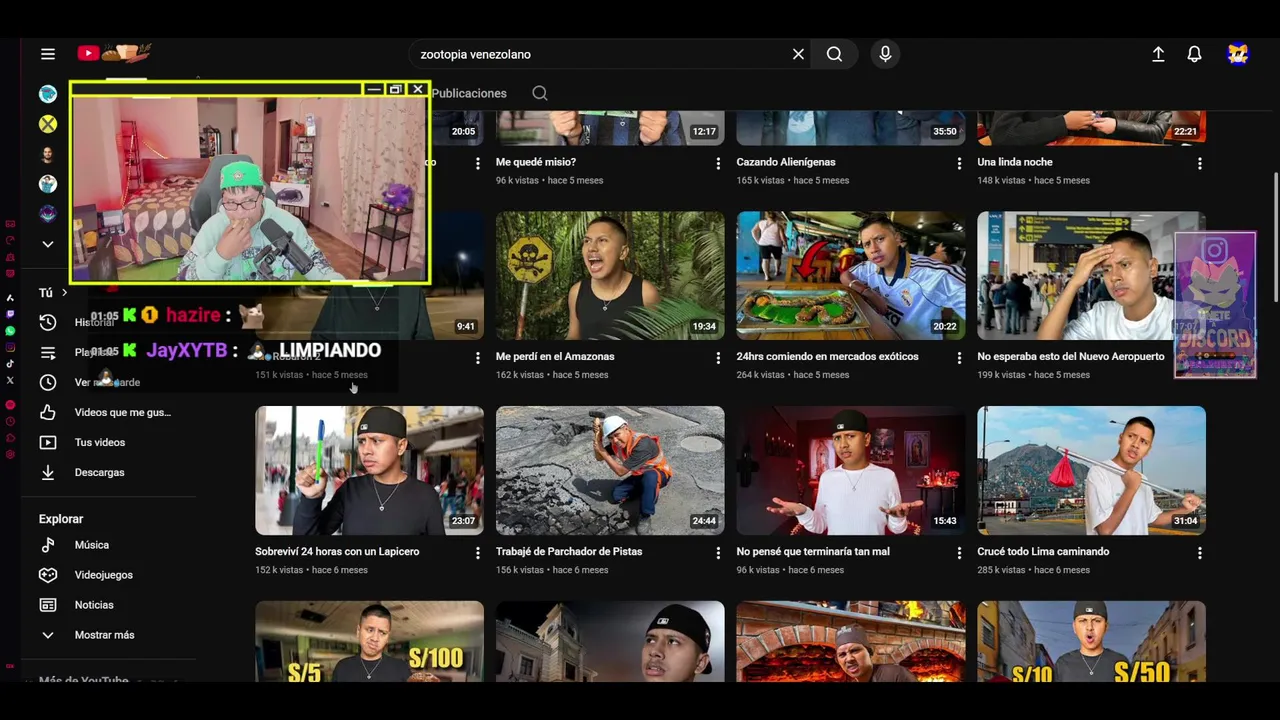
Task: Open the first subscription channel avatar
Action: point(48,94)
